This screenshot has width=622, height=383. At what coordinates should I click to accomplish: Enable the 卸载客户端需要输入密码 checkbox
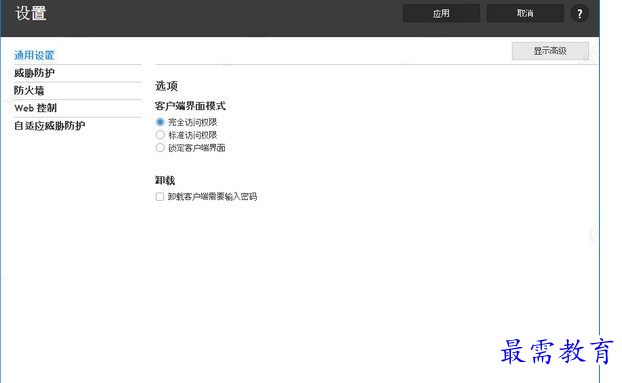[160, 197]
